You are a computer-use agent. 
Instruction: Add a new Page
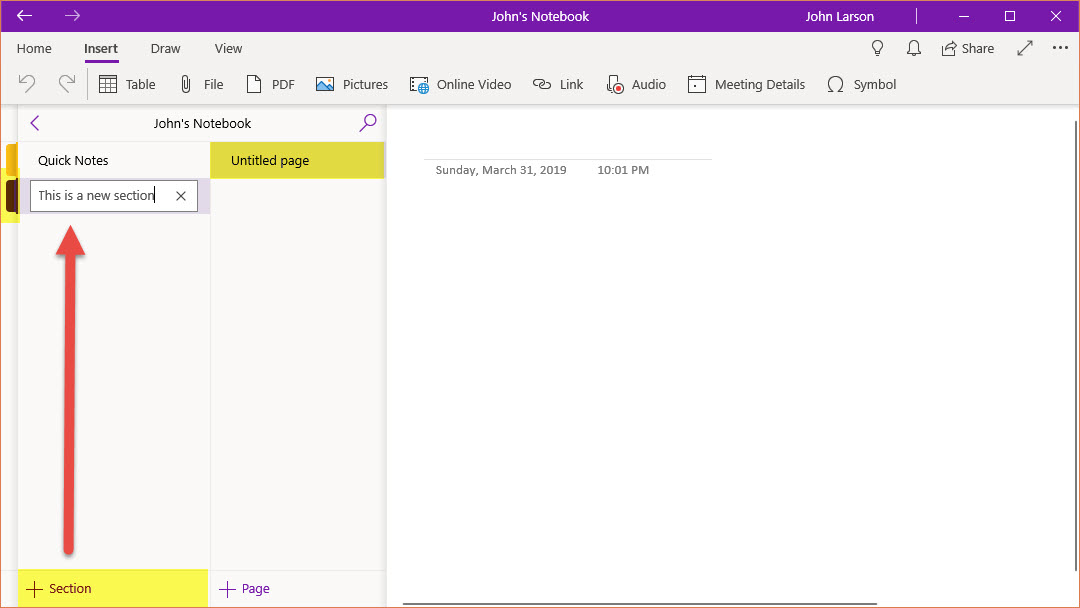(x=245, y=589)
